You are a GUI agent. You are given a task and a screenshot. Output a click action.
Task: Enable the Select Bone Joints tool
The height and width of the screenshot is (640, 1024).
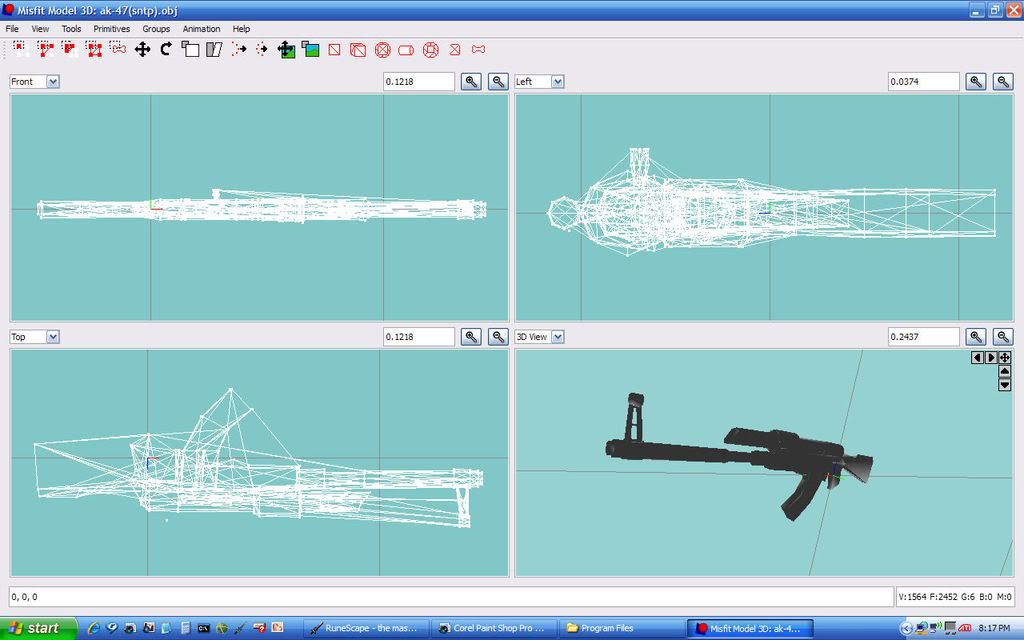tap(118, 49)
